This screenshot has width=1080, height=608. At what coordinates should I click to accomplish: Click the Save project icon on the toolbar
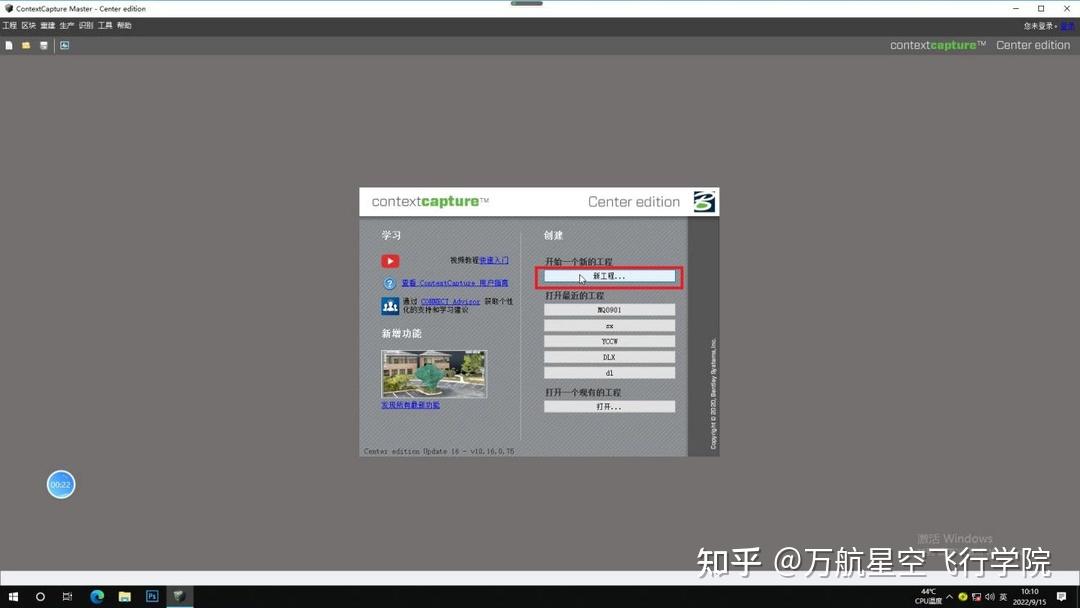point(43,45)
